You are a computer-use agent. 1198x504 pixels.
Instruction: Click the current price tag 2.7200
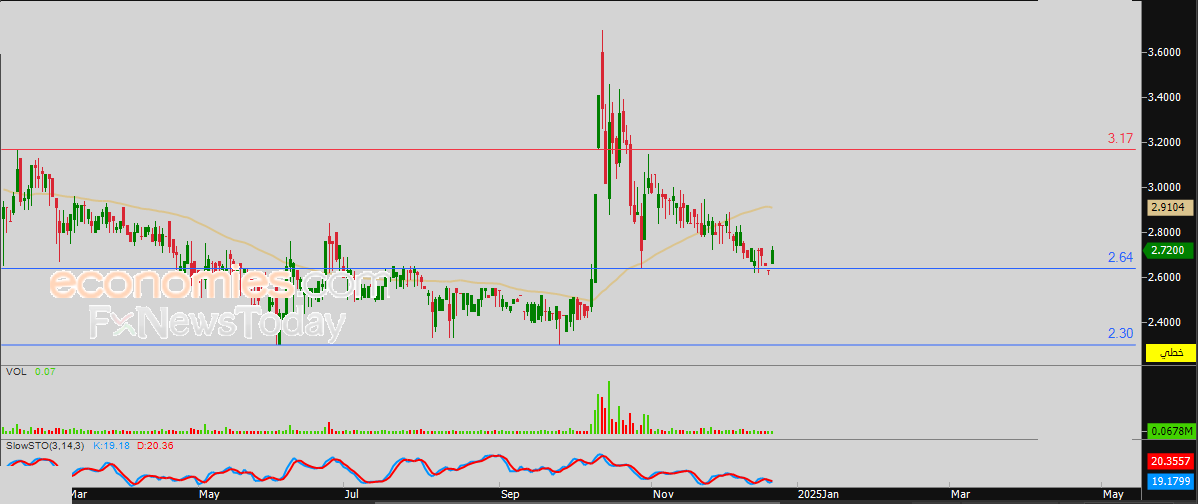tap(1170, 250)
